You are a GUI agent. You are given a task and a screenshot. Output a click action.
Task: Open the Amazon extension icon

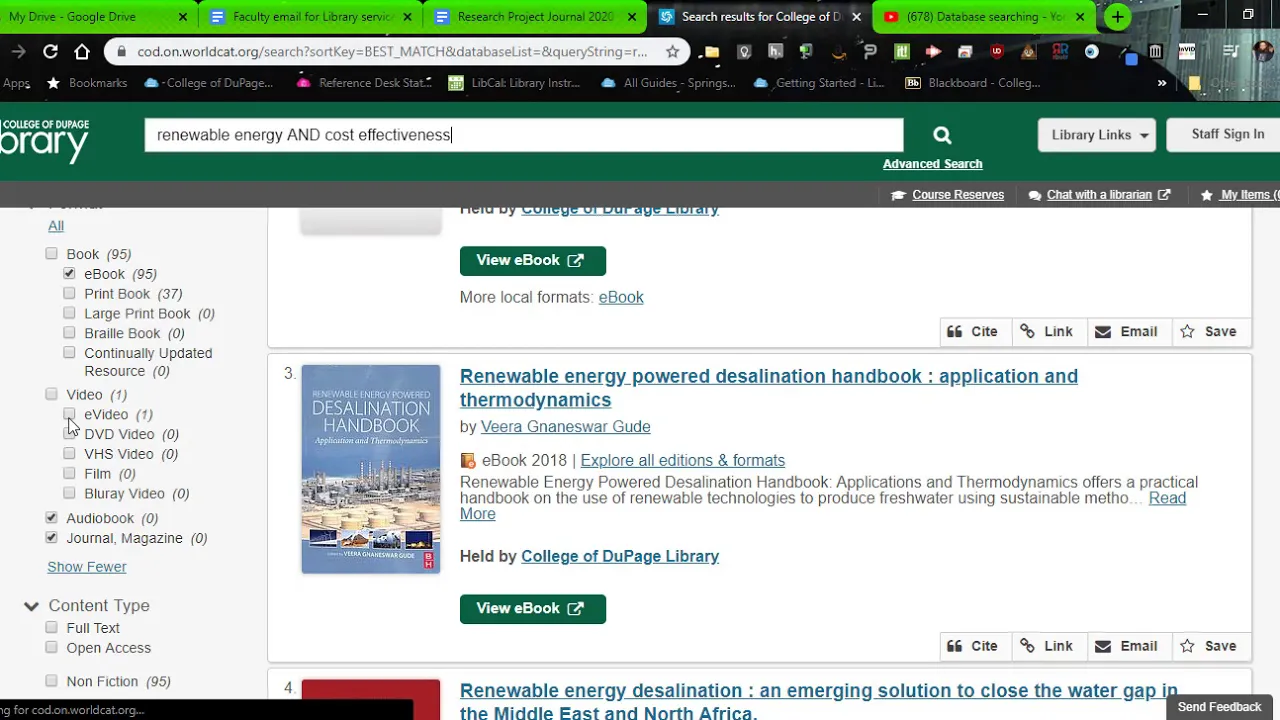(x=839, y=52)
